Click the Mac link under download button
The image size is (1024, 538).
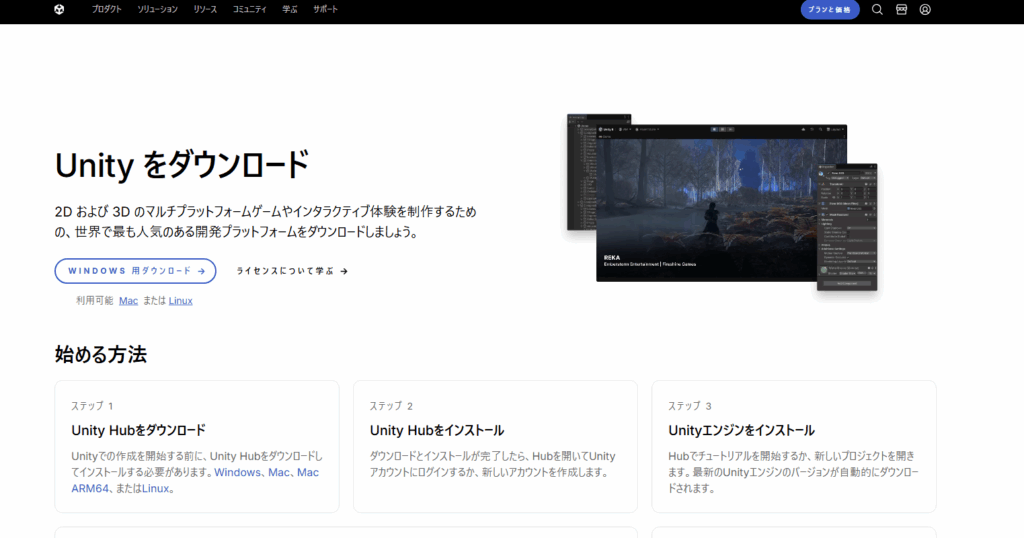(128, 301)
